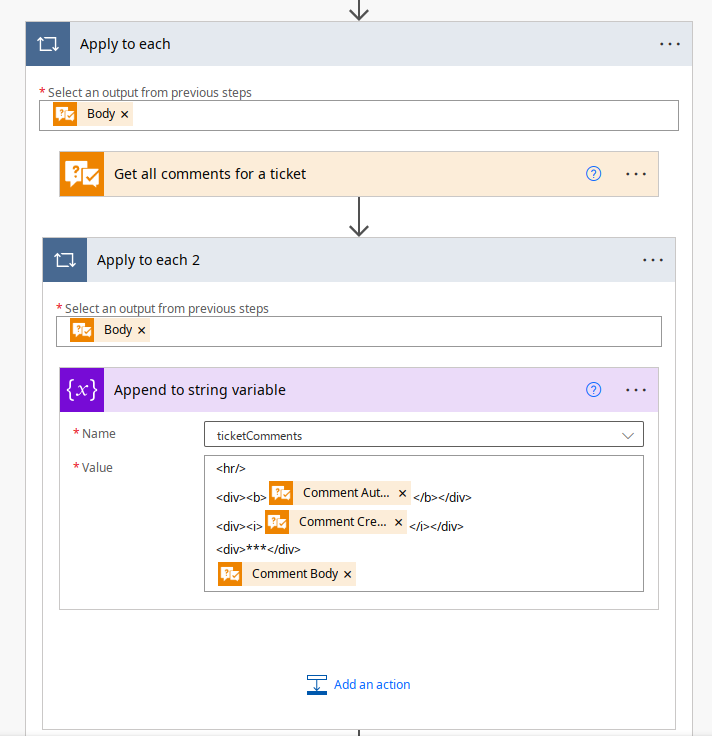Click the Add an action icon
This screenshot has width=712, height=736.
coord(317,685)
